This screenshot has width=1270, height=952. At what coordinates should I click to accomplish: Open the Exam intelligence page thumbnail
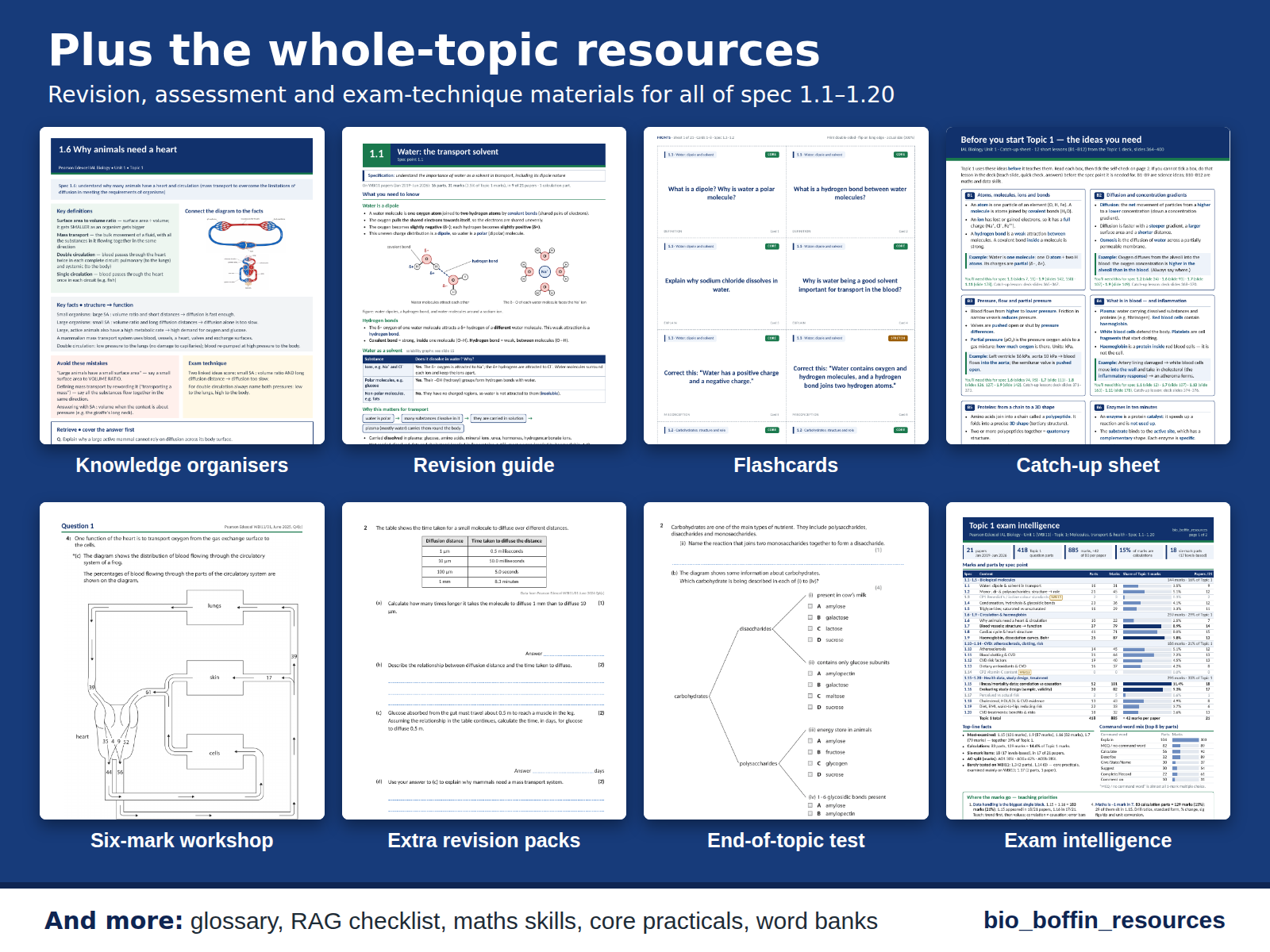tap(1088, 661)
